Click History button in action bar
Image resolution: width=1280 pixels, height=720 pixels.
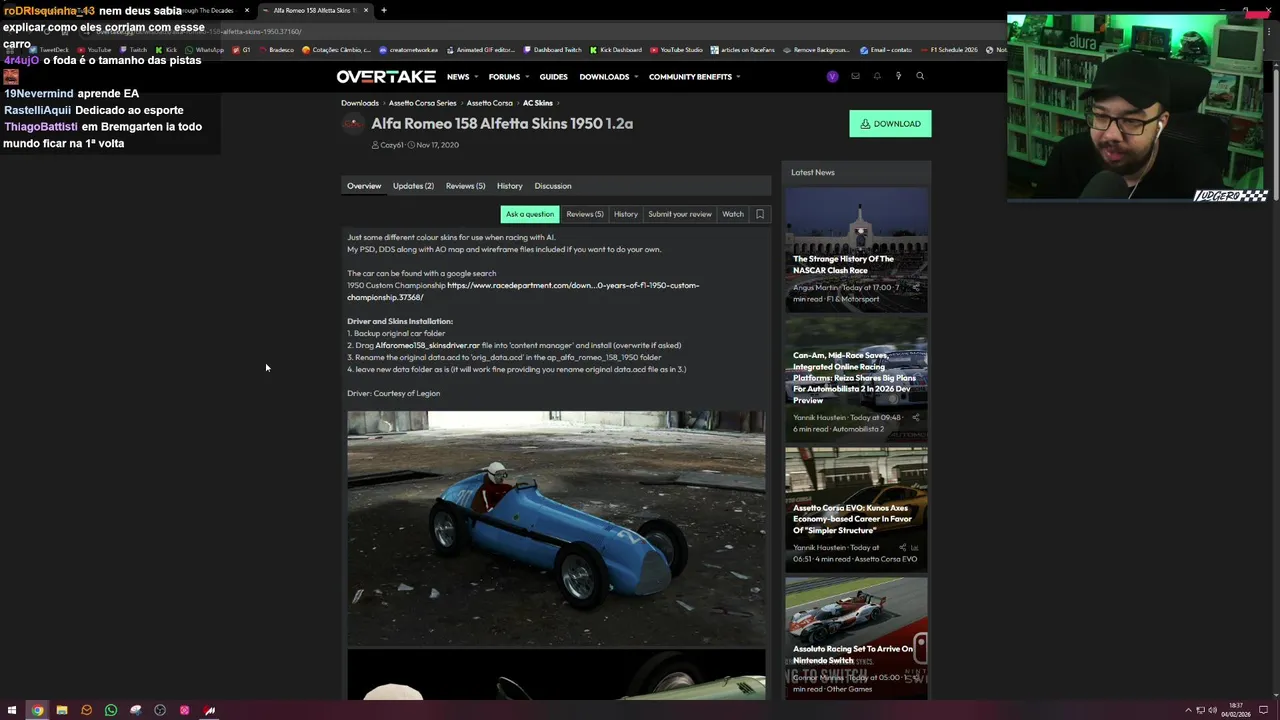click(x=626, y=214)
